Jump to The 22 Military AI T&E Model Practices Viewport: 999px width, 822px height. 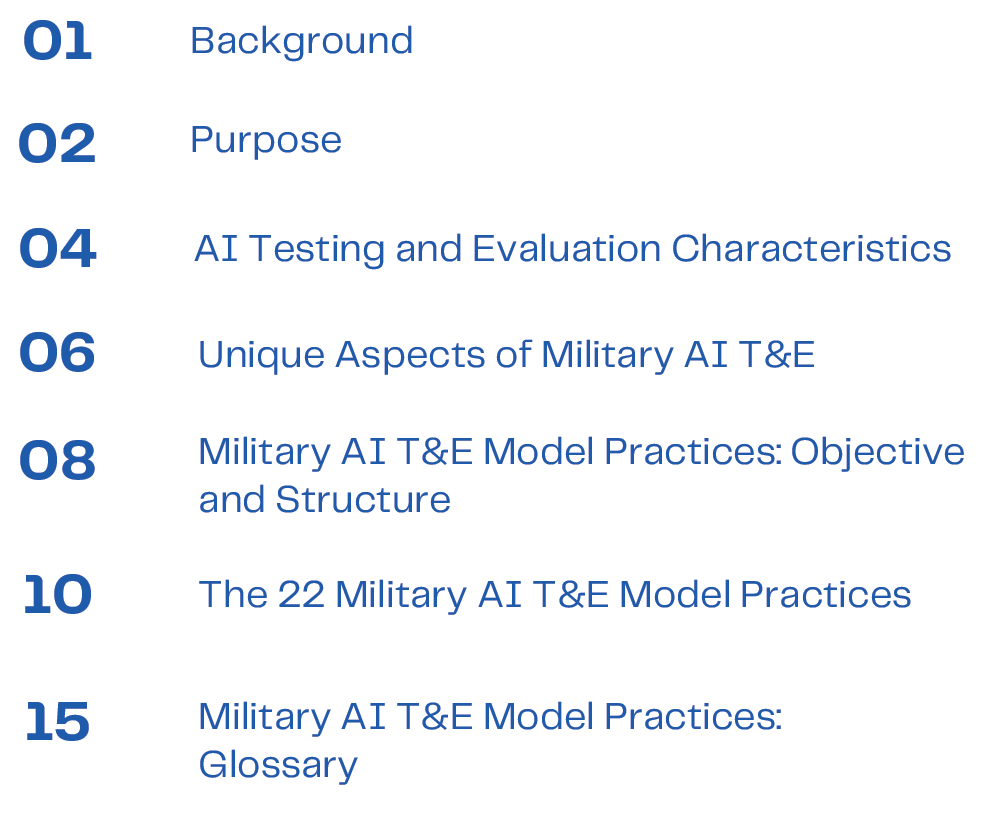[x=554, y=595]
